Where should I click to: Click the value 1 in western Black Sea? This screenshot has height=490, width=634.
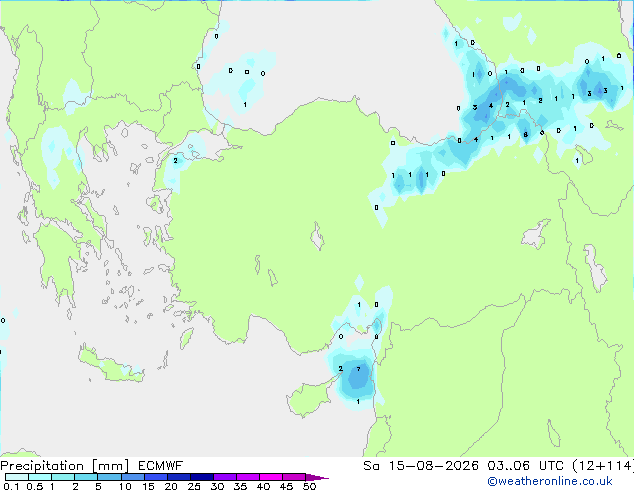point(245,105)
